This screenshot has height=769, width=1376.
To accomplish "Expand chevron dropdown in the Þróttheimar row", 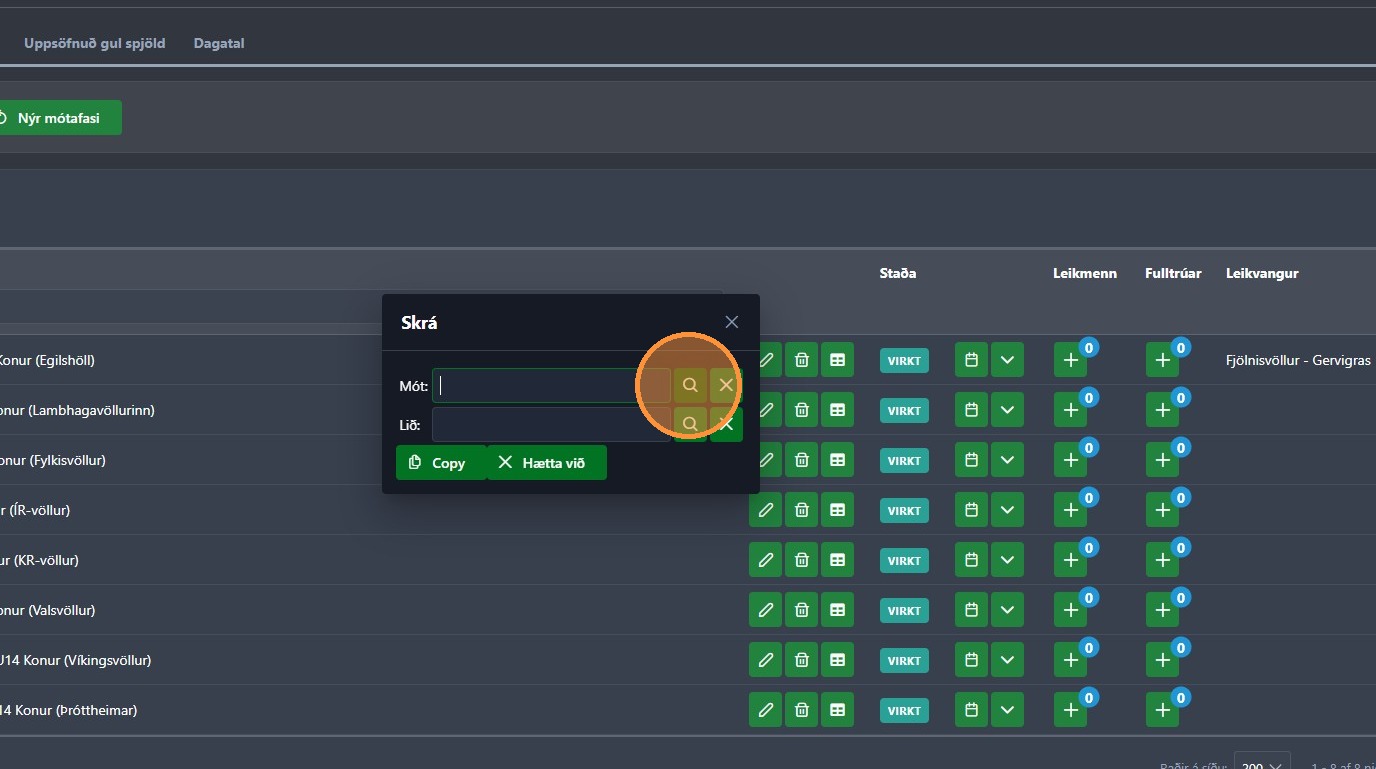I will [1007, 710].
